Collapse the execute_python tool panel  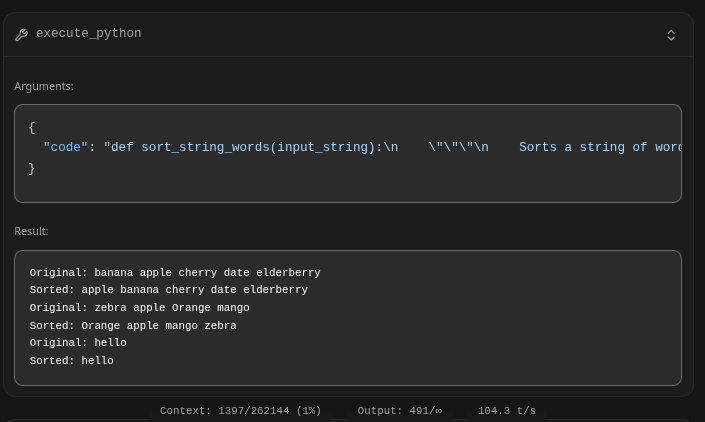671,34
